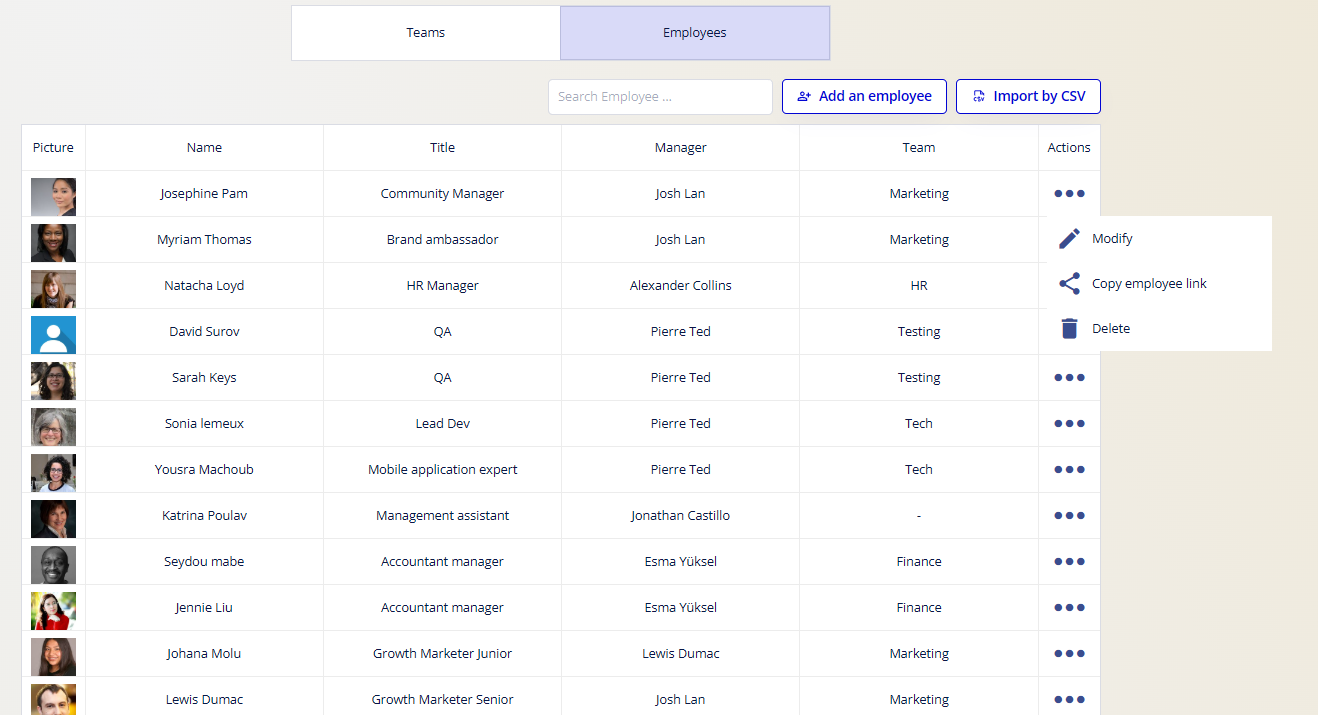
Task: Click the name David Surov
Action: point(204,332)
